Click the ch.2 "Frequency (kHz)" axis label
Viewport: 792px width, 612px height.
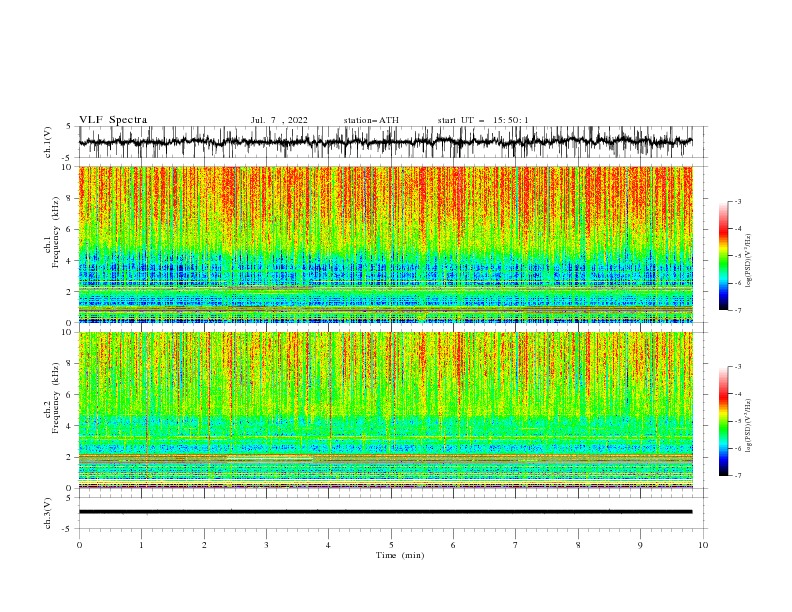(56, 397)
